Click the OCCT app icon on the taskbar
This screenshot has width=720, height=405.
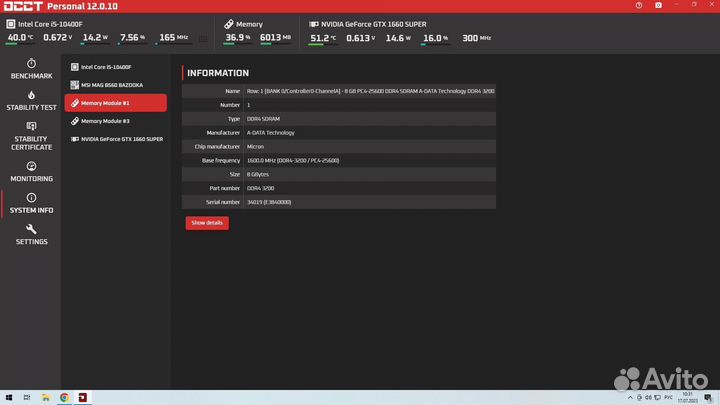click(x=83, y=398)
